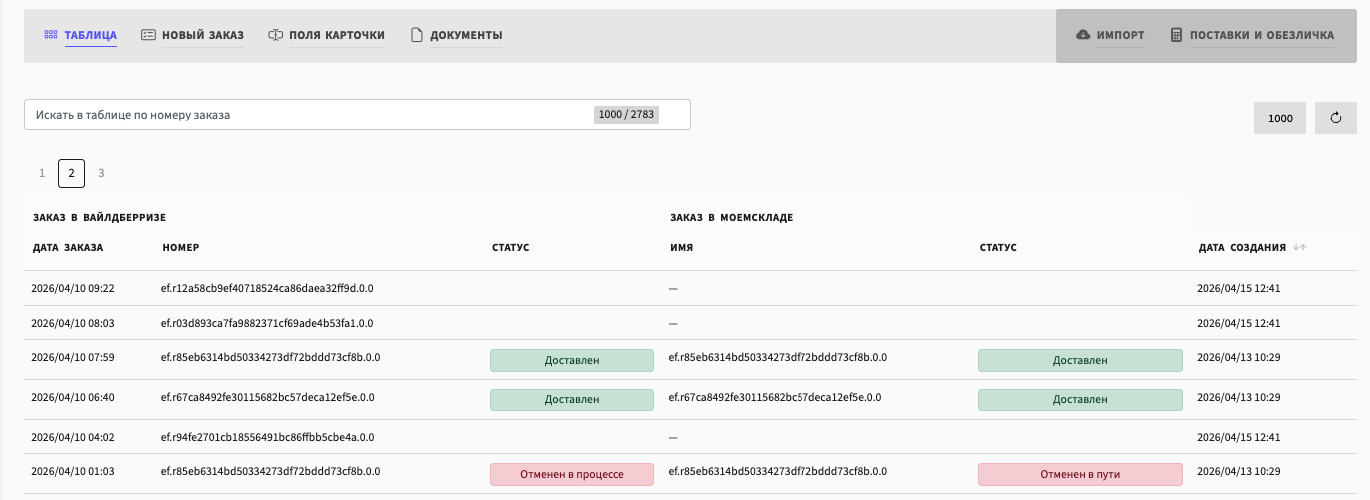Click Wildberries number in 07:59 row
Image resolution: width=1370 pixels, height=500 pixels.
(x=270, y=357)
